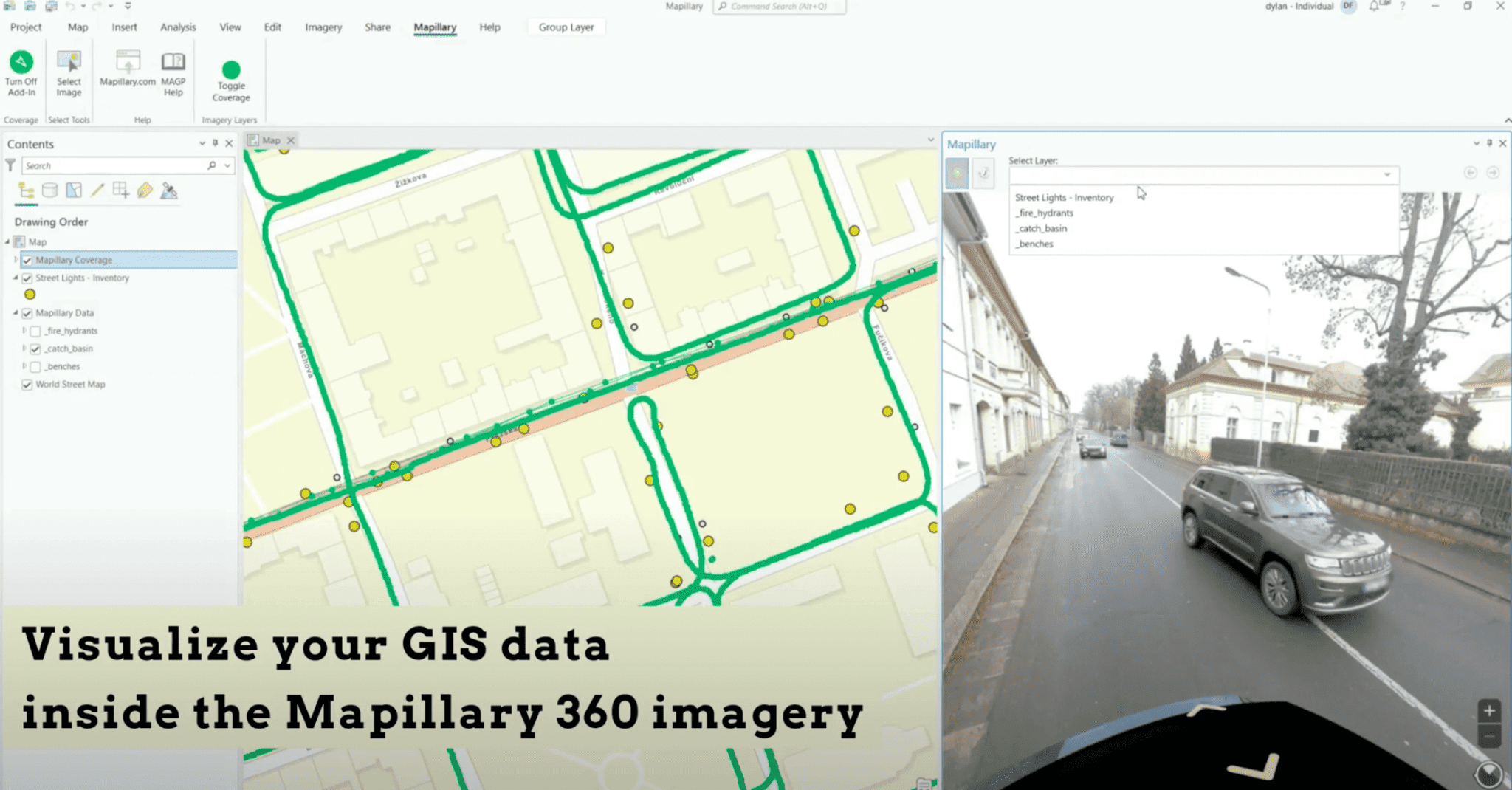Collapse the Mapillary Data group
Image resolution: width=1512 pixels, height=790 pixels.
(15, 312)
